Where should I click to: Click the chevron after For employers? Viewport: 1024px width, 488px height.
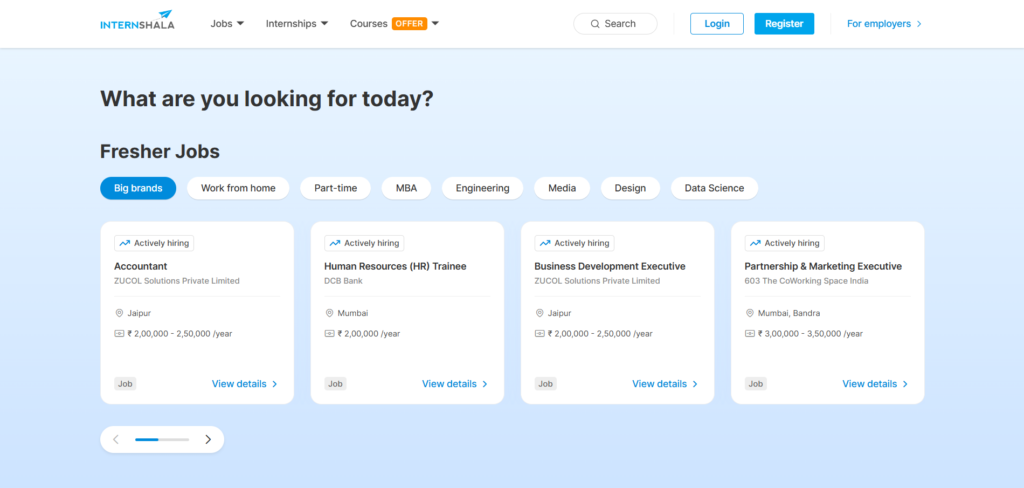[919, 24]
